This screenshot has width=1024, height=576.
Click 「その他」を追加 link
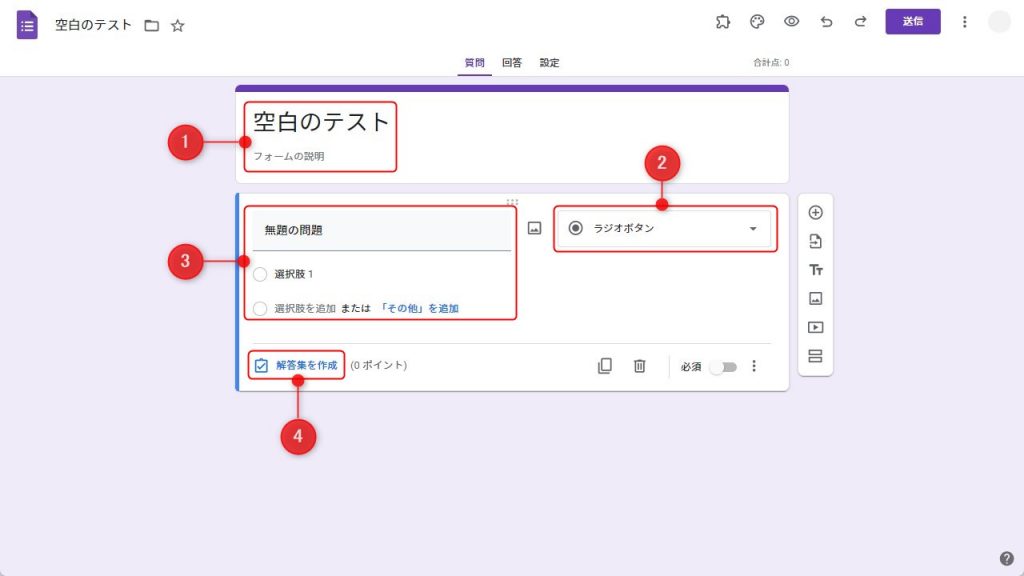(x=419, y=308)
